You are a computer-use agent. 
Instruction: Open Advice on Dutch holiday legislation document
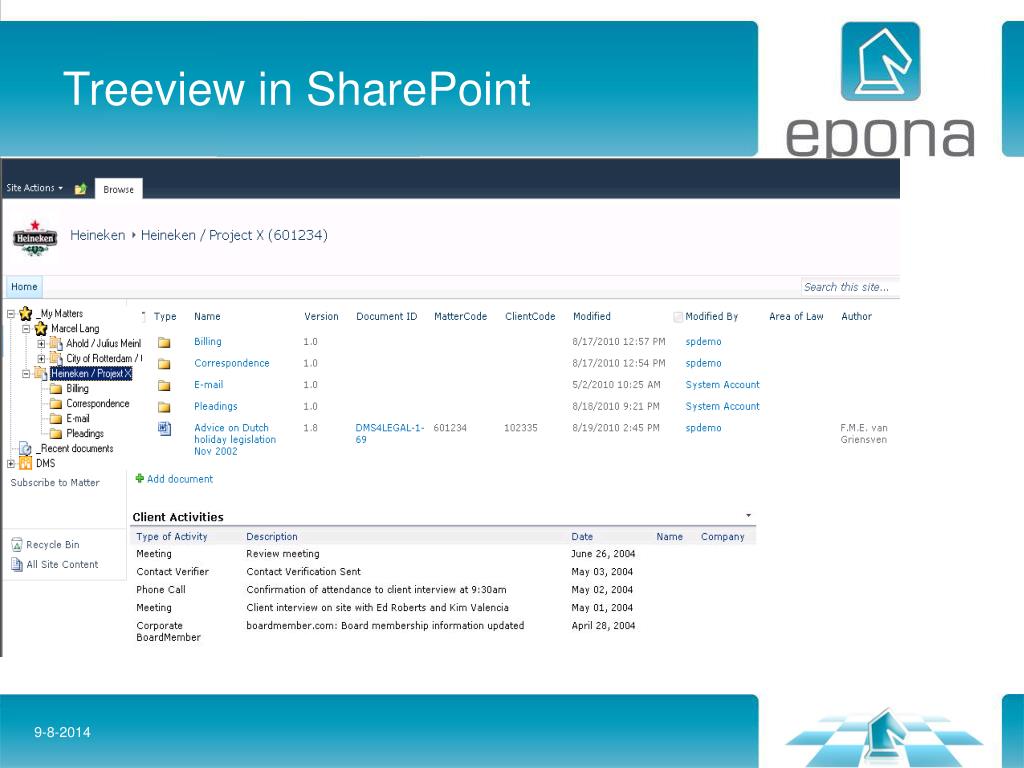tap(235, 440)
